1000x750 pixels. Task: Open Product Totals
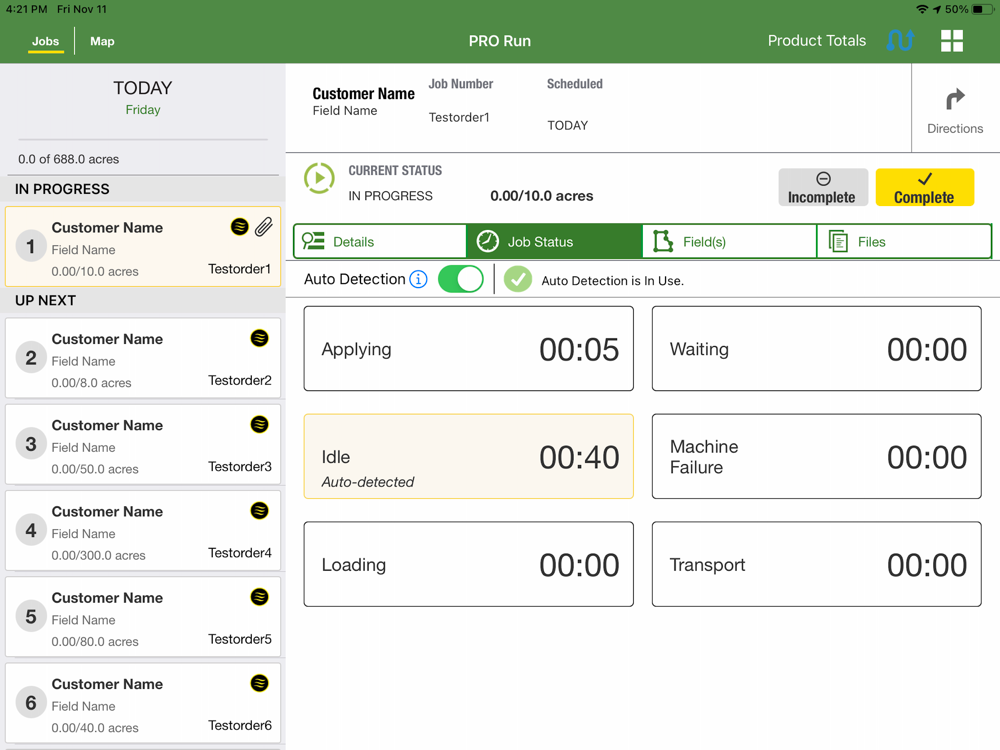(x=816, y=41)
